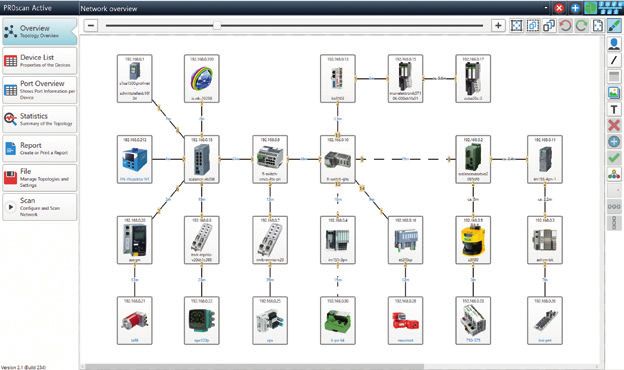
Task: Click the red undo arrow icon
Action: pos(565,25)
